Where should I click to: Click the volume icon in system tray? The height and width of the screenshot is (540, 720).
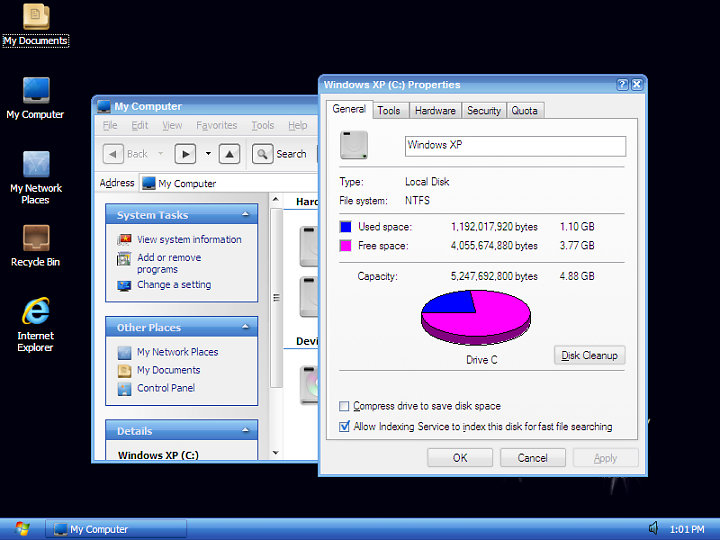pyautogui.click(x=653, y=529)
